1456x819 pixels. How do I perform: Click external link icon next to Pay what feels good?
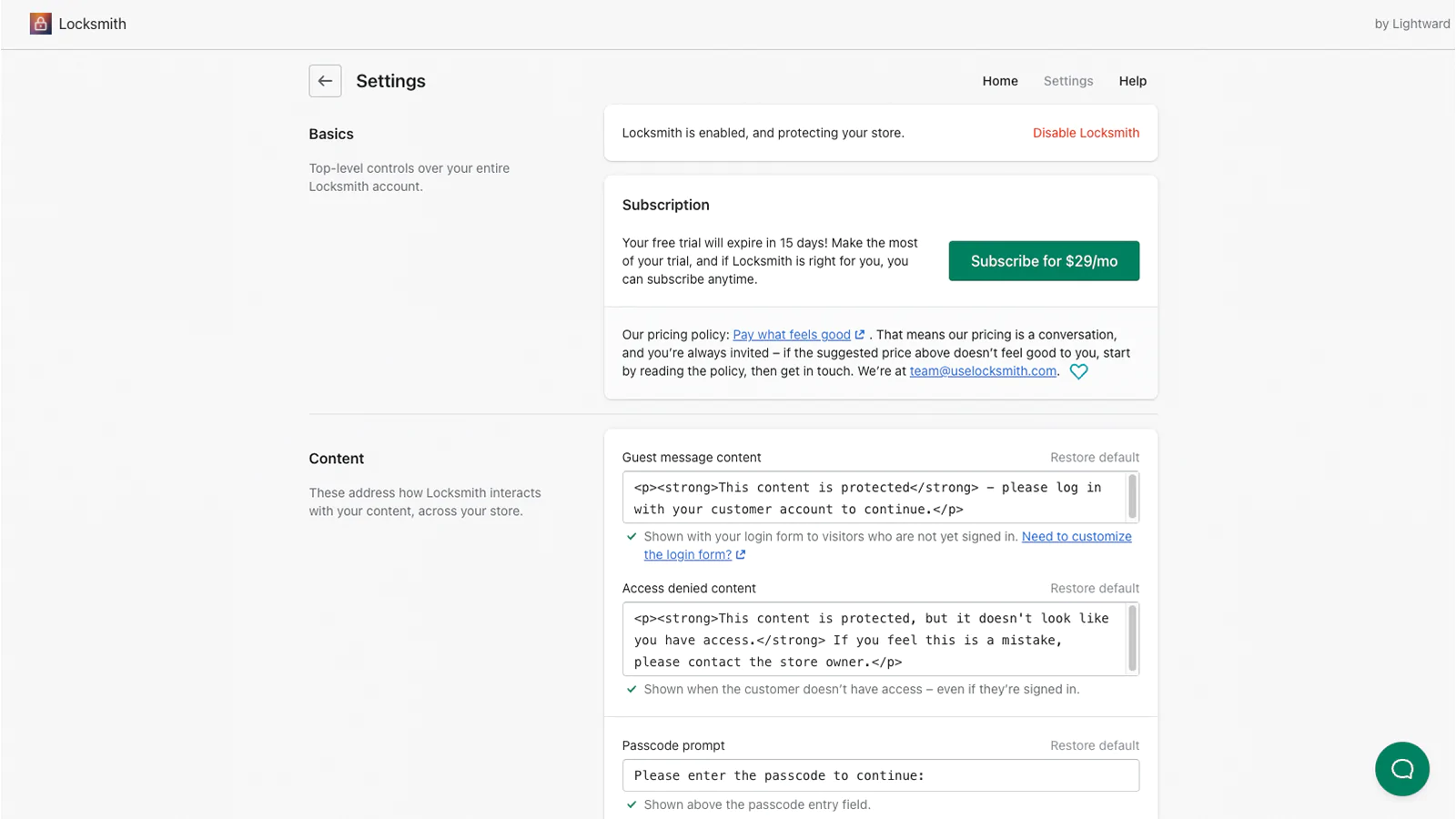pyautogui.click(x=860, y=335)
